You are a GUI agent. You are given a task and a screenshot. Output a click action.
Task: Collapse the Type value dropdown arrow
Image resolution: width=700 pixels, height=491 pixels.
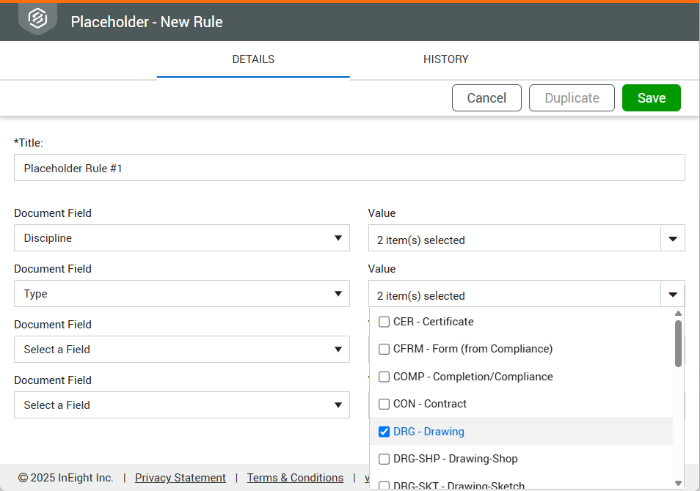[x=672, y=295]
